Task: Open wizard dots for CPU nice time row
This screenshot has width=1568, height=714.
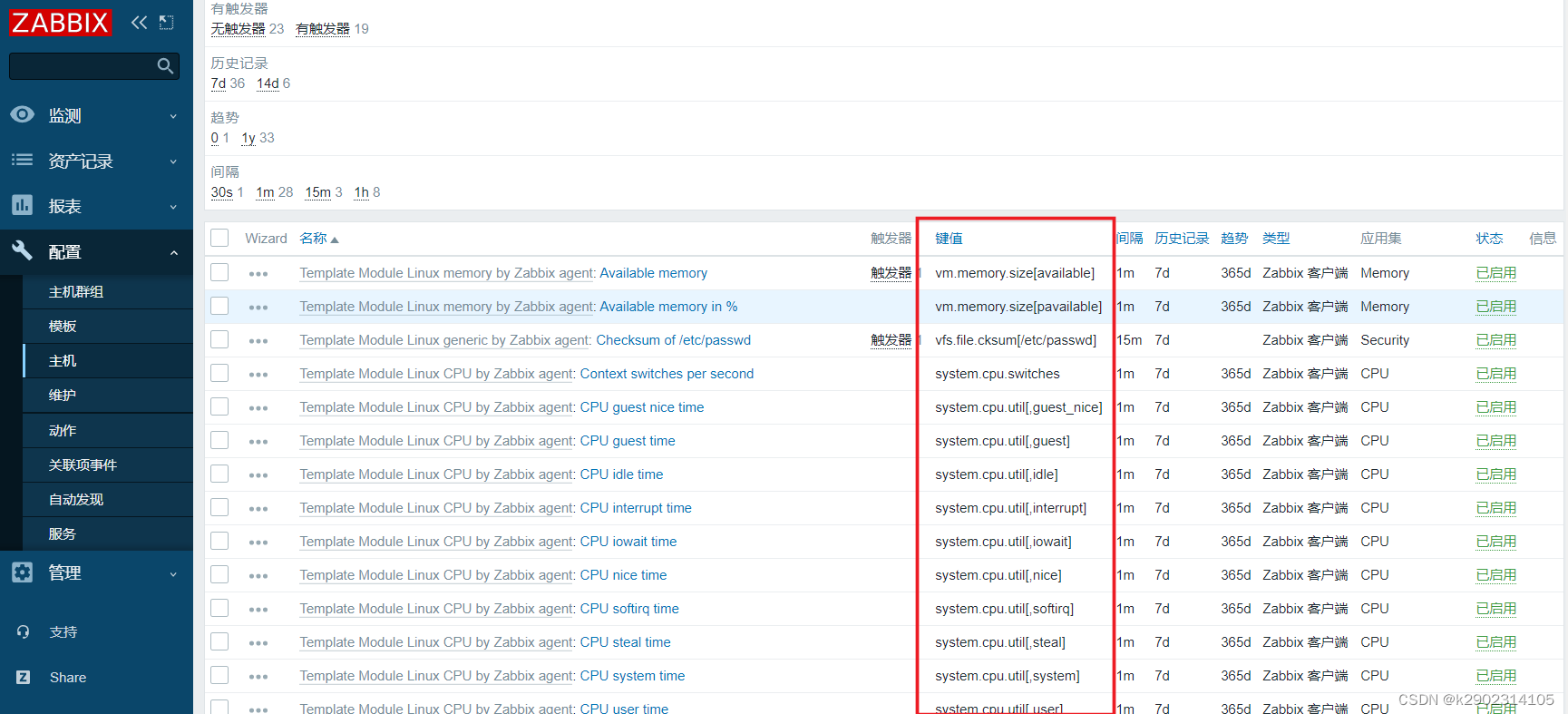Action: pos(258,576)
